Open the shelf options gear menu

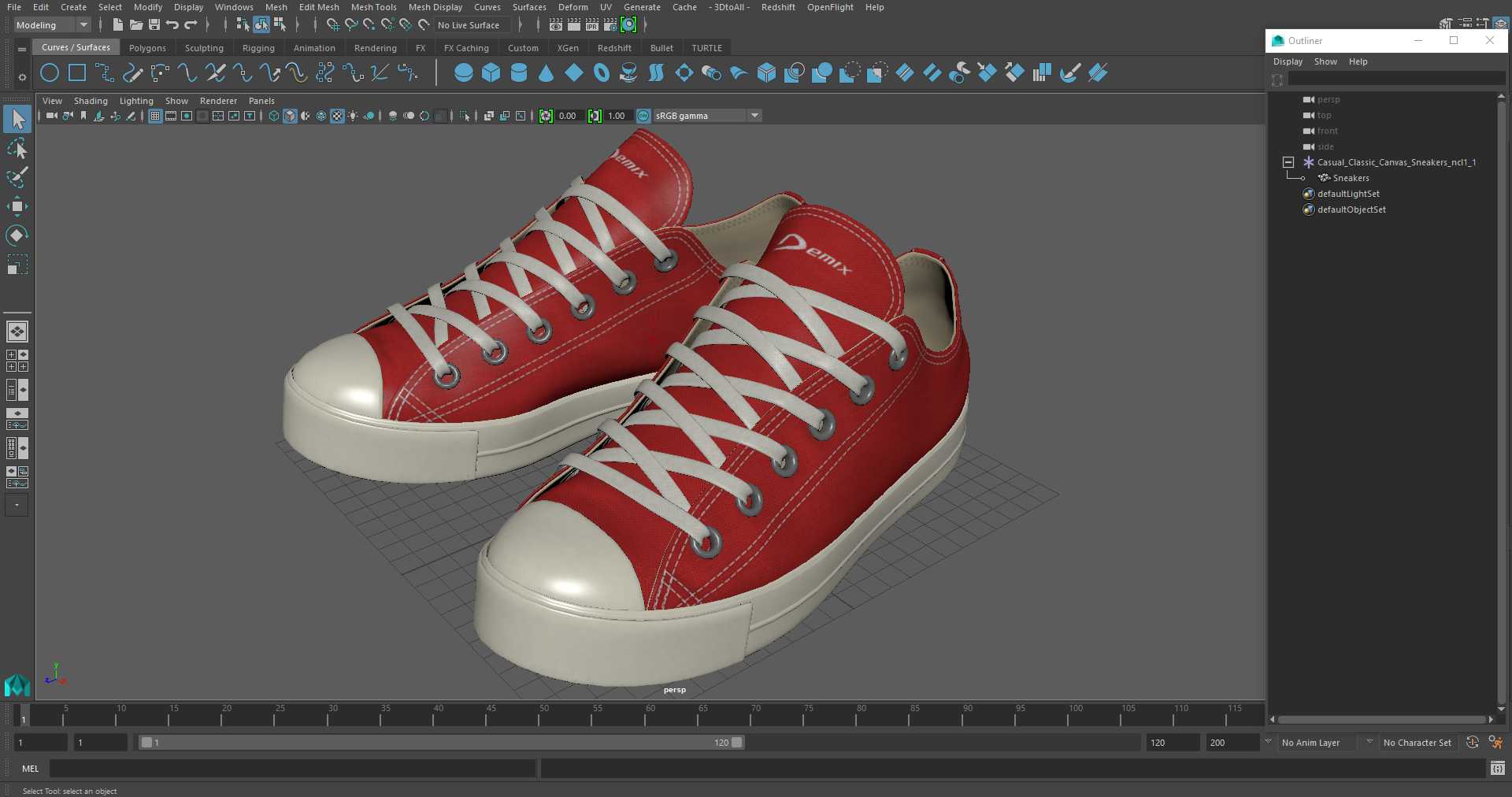coord(22,76)
